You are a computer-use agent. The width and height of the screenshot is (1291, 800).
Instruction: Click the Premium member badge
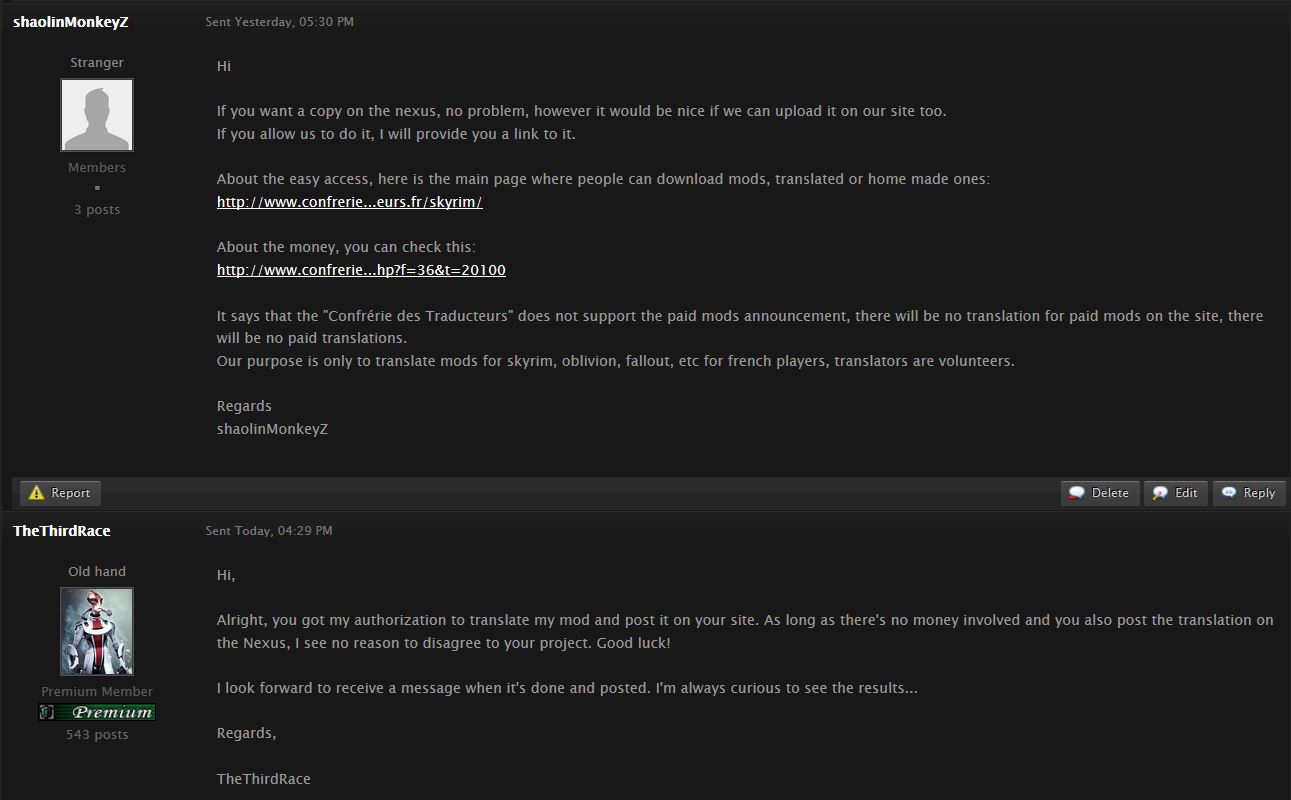[97, 712]
